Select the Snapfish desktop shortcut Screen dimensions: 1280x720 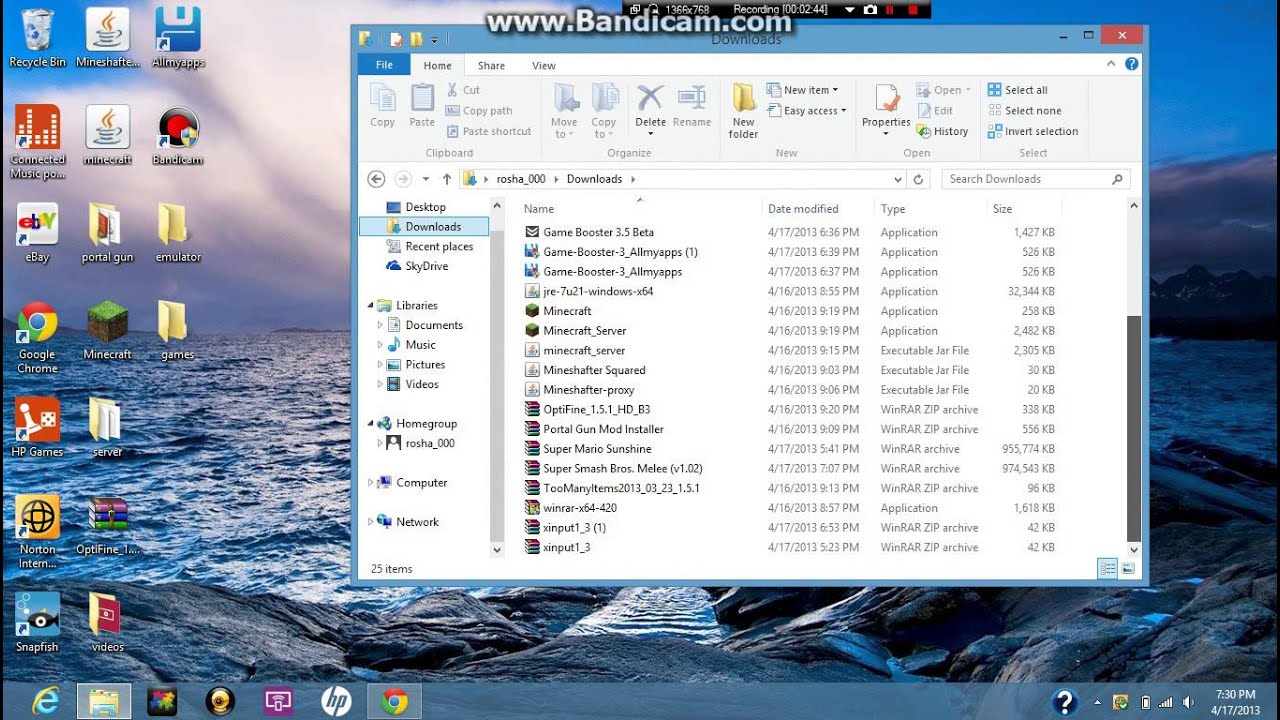[x=37, y=622]
